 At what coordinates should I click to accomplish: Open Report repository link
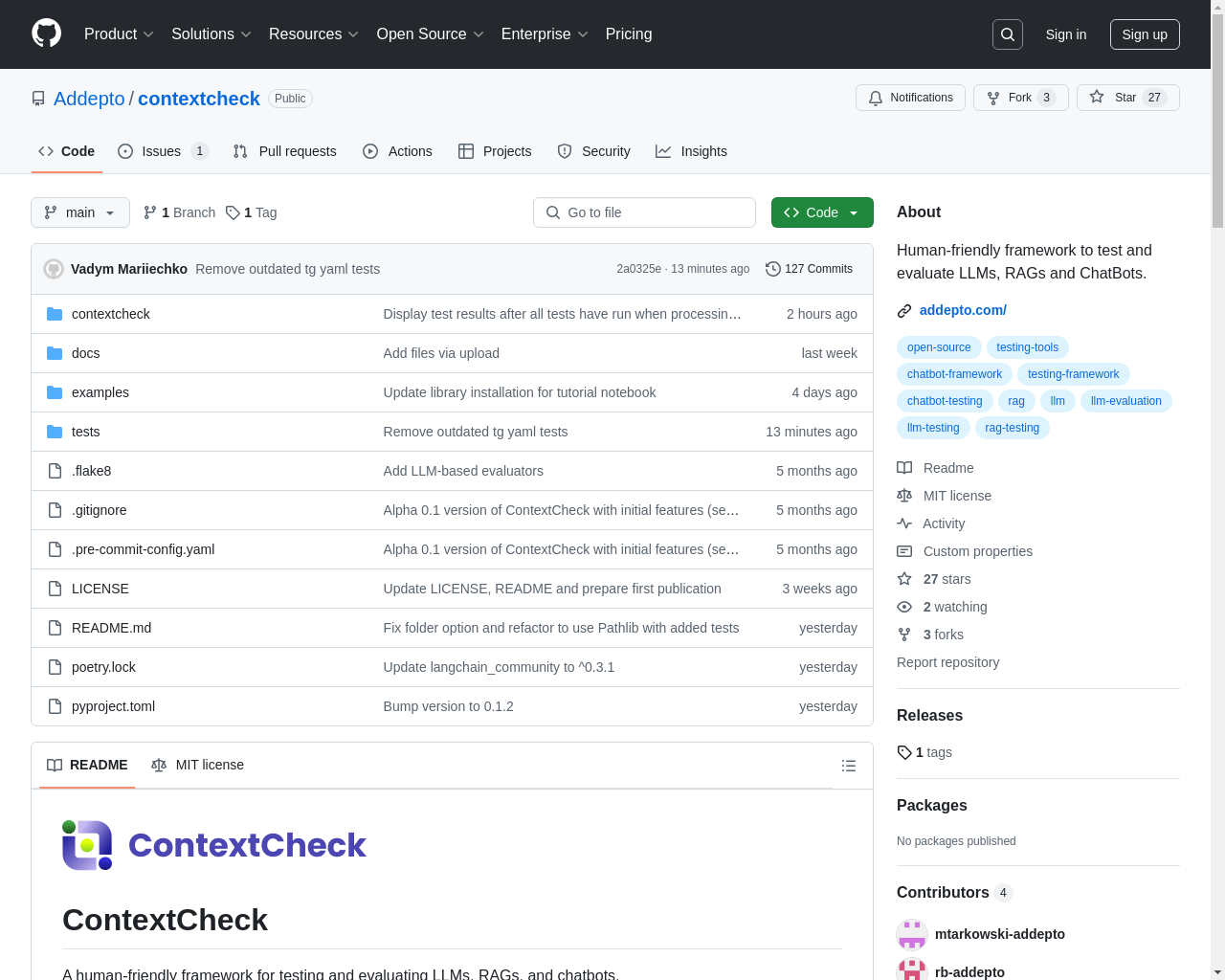[947, 662]
